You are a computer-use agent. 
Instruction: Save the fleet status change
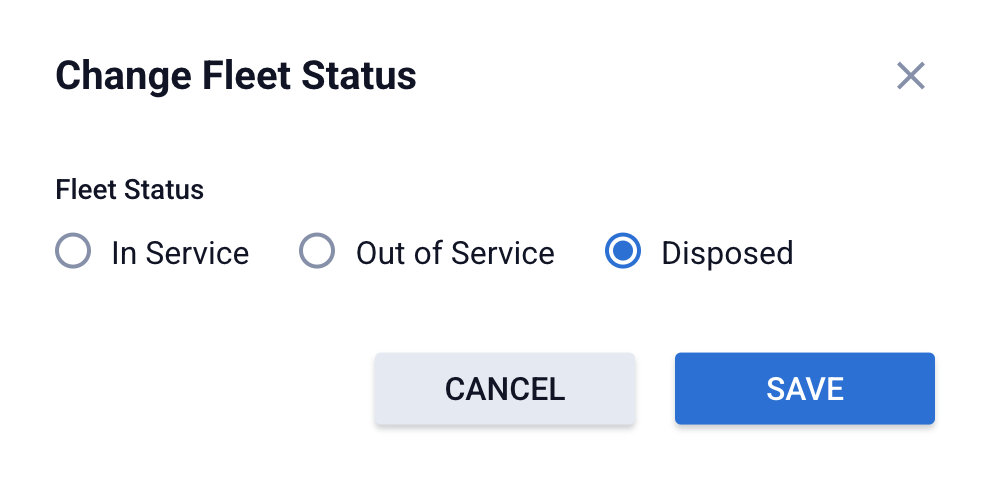(804, 388)
